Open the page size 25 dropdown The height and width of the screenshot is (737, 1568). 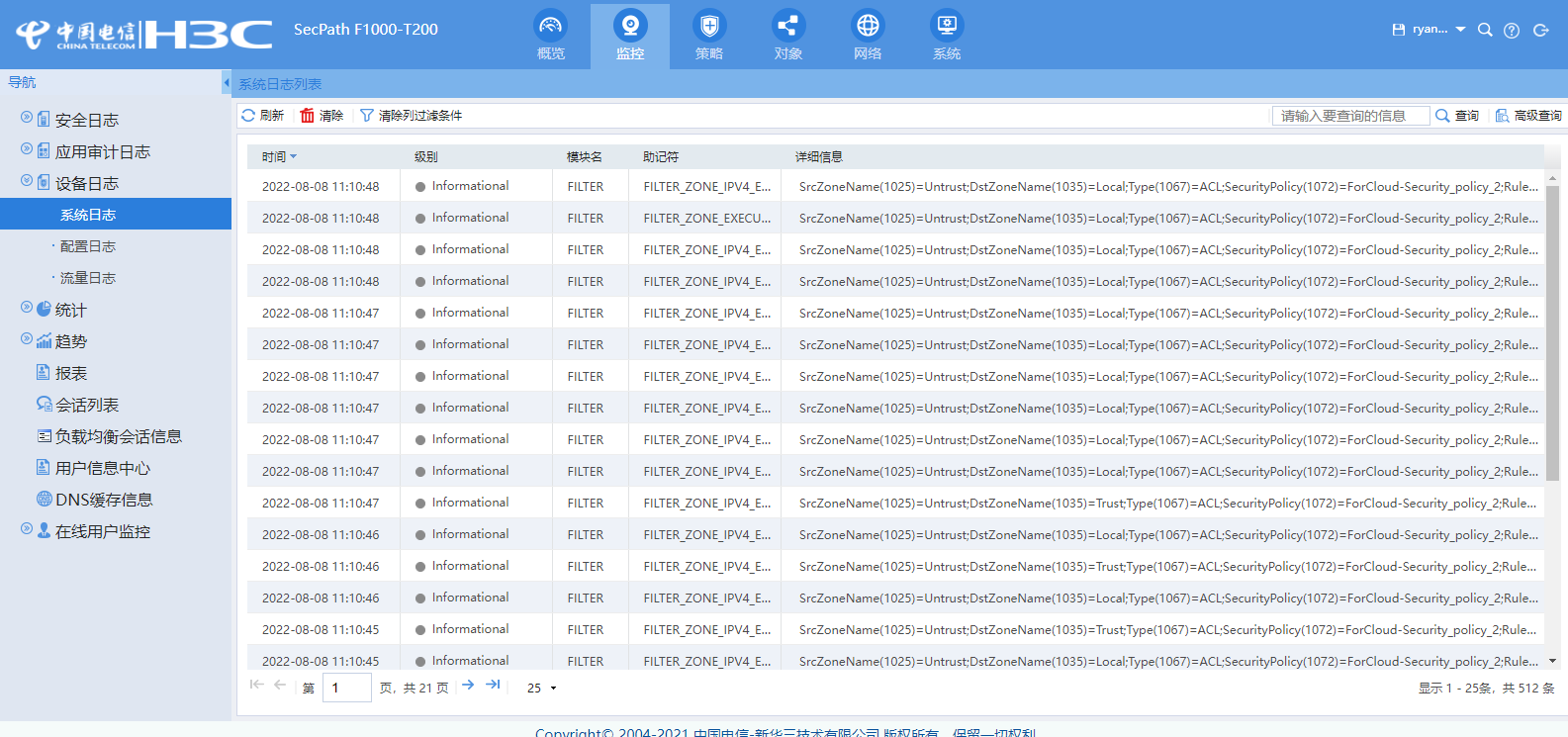pos(542,688)
